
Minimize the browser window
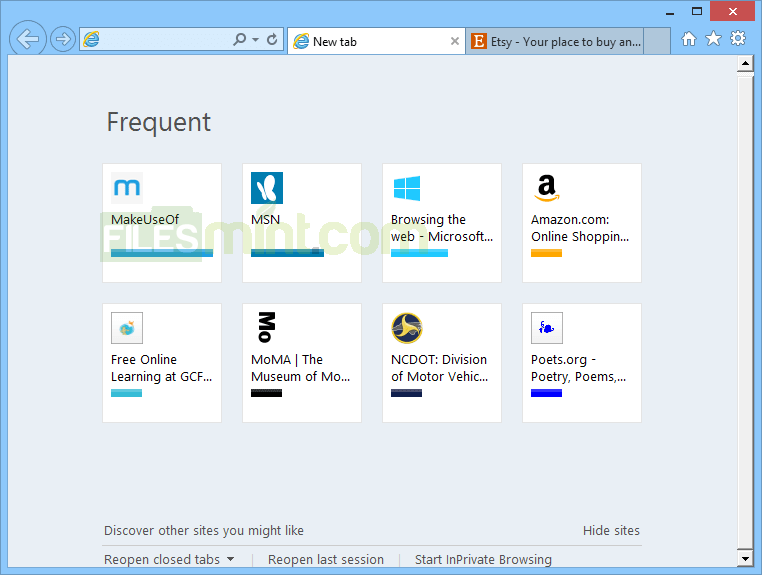coord(670,12)
